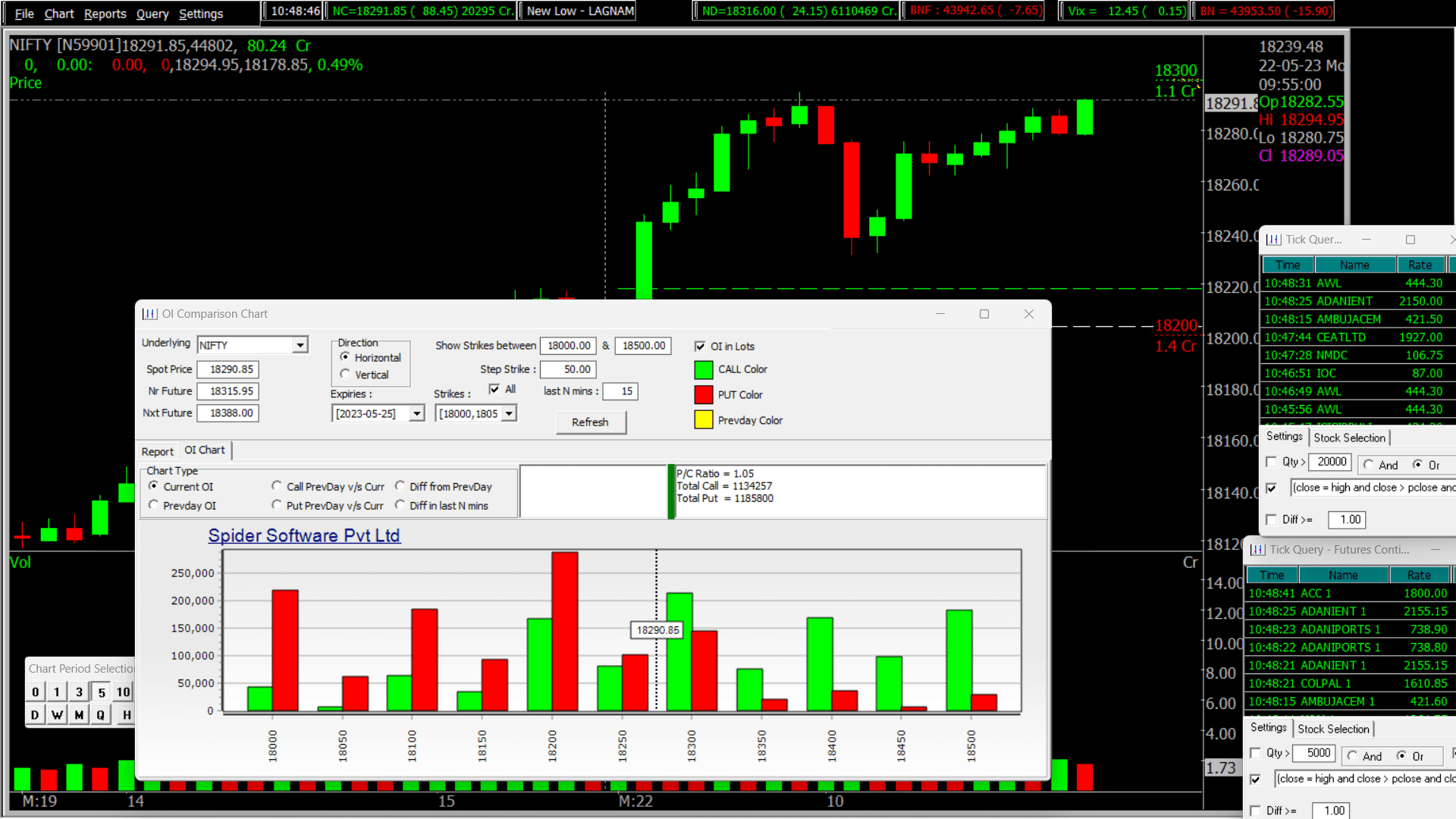Open the Reports menu
This screenshot has height=819, width=1456.
point(105,14)
